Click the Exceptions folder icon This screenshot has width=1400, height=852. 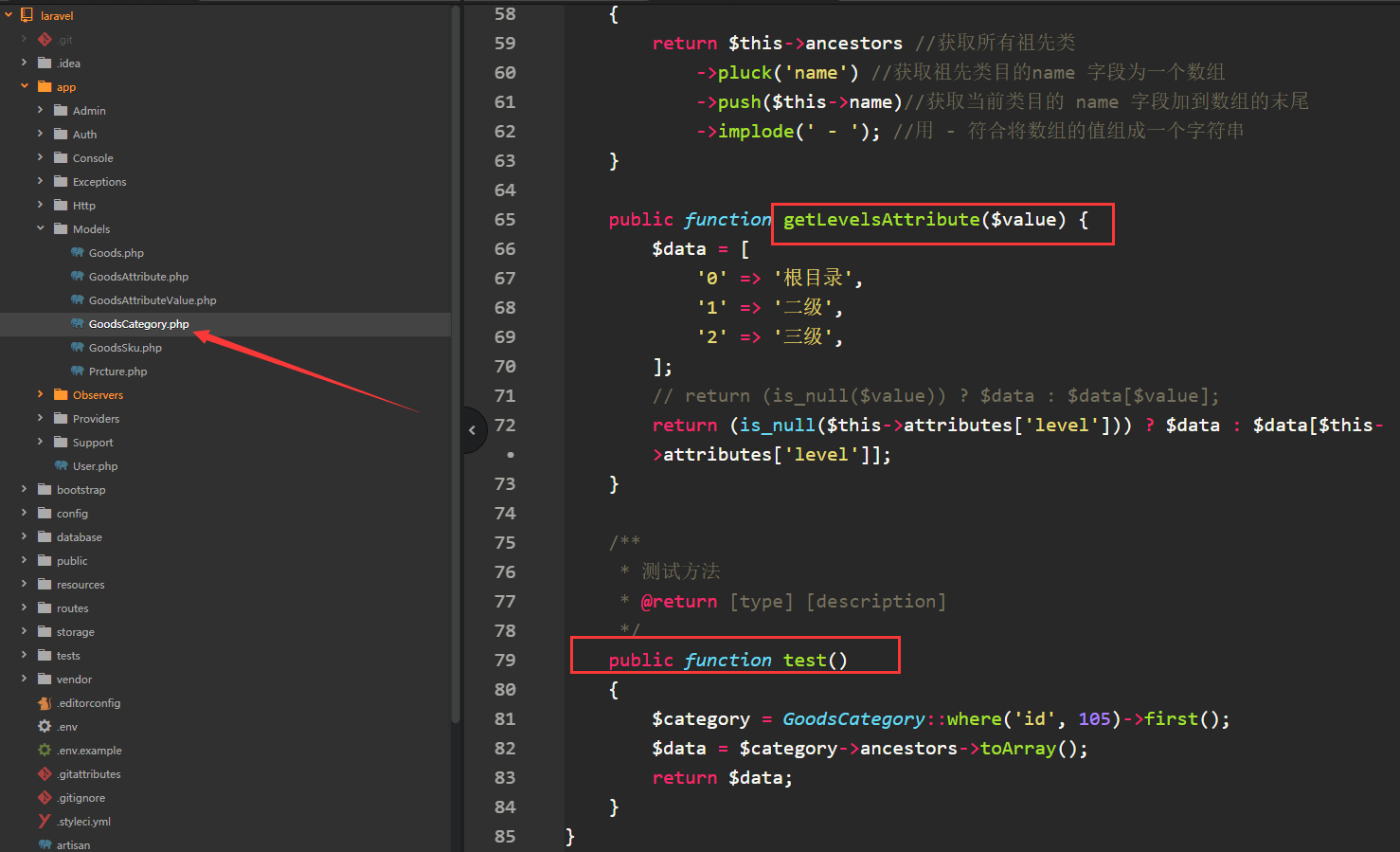61,181
